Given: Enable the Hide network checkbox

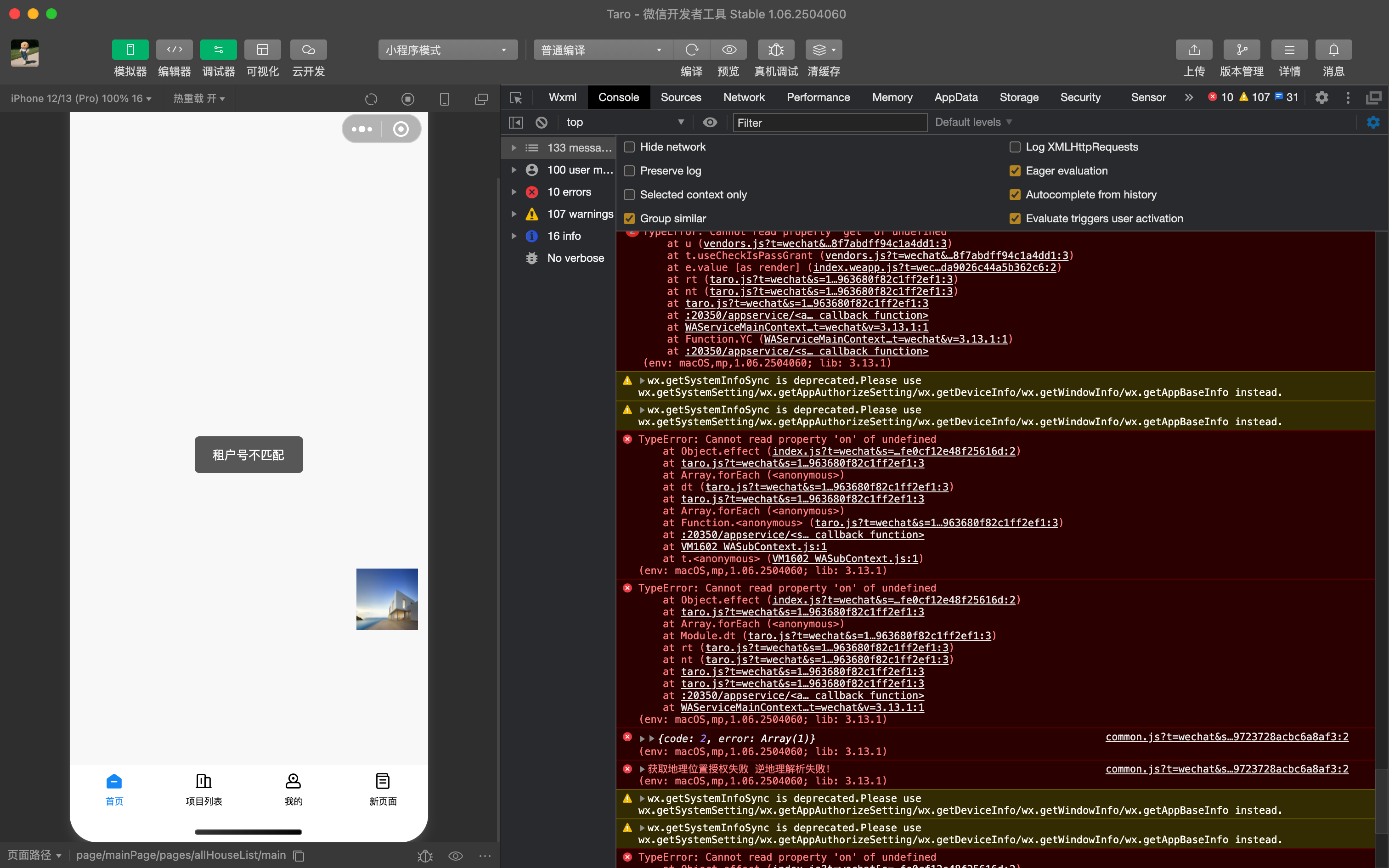Looking at the screenshot, I should [629, 147].
